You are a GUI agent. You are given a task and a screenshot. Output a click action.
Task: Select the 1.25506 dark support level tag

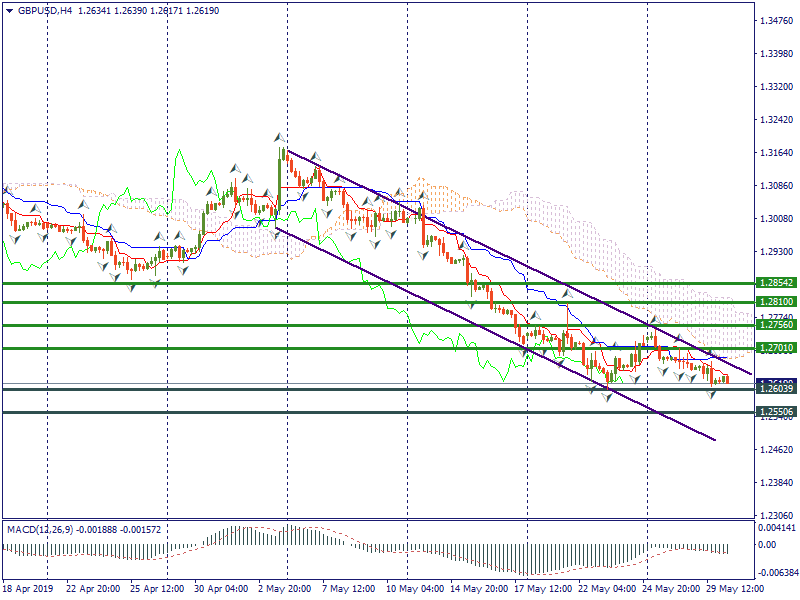pyautogui.click(x=775, y=412)
